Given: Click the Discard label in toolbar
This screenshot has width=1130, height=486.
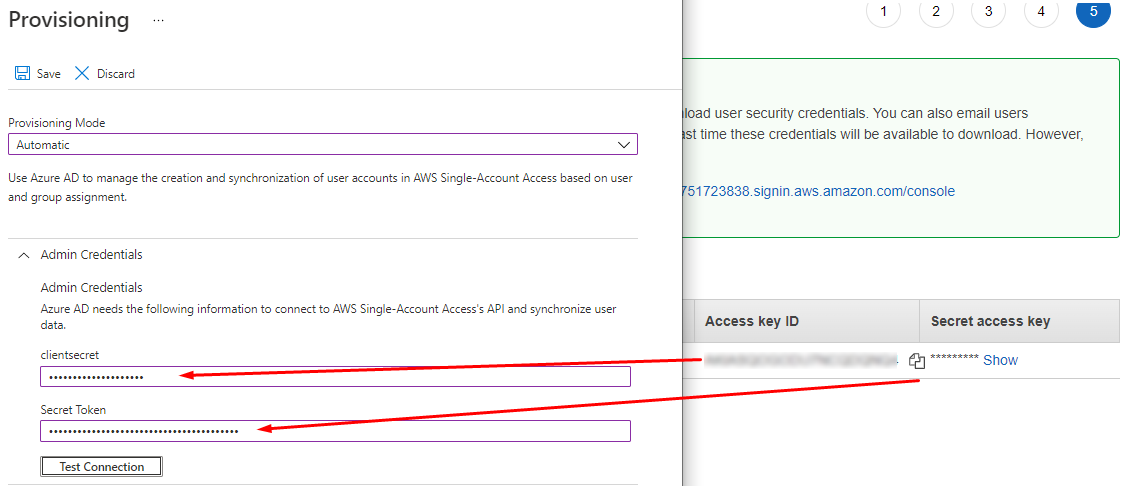Looking at the screenshot, I should click(x=116, y=74).
